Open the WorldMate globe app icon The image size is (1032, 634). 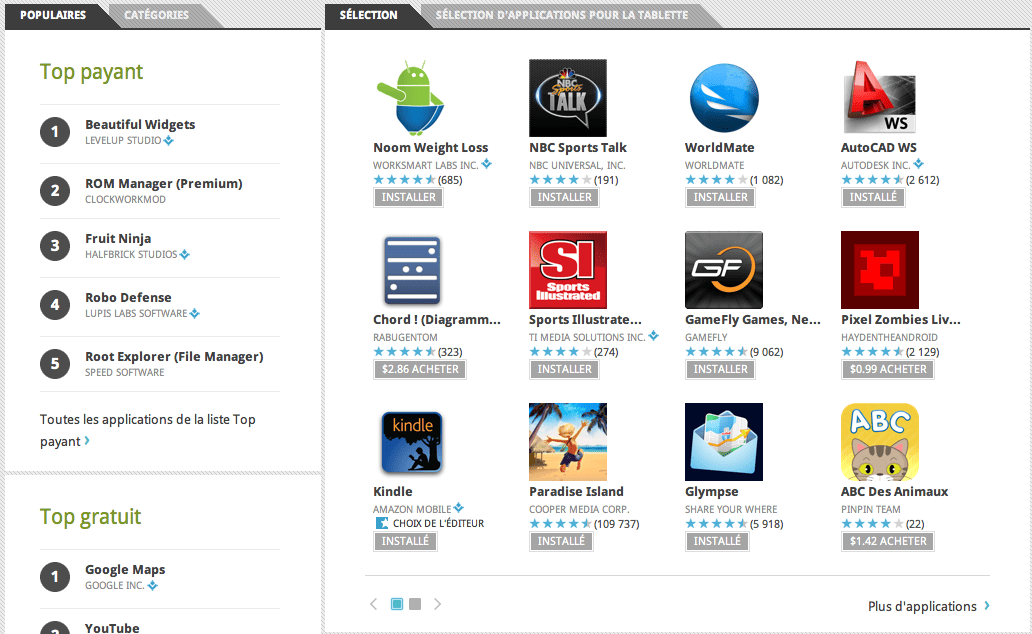(x=724, y=98)
